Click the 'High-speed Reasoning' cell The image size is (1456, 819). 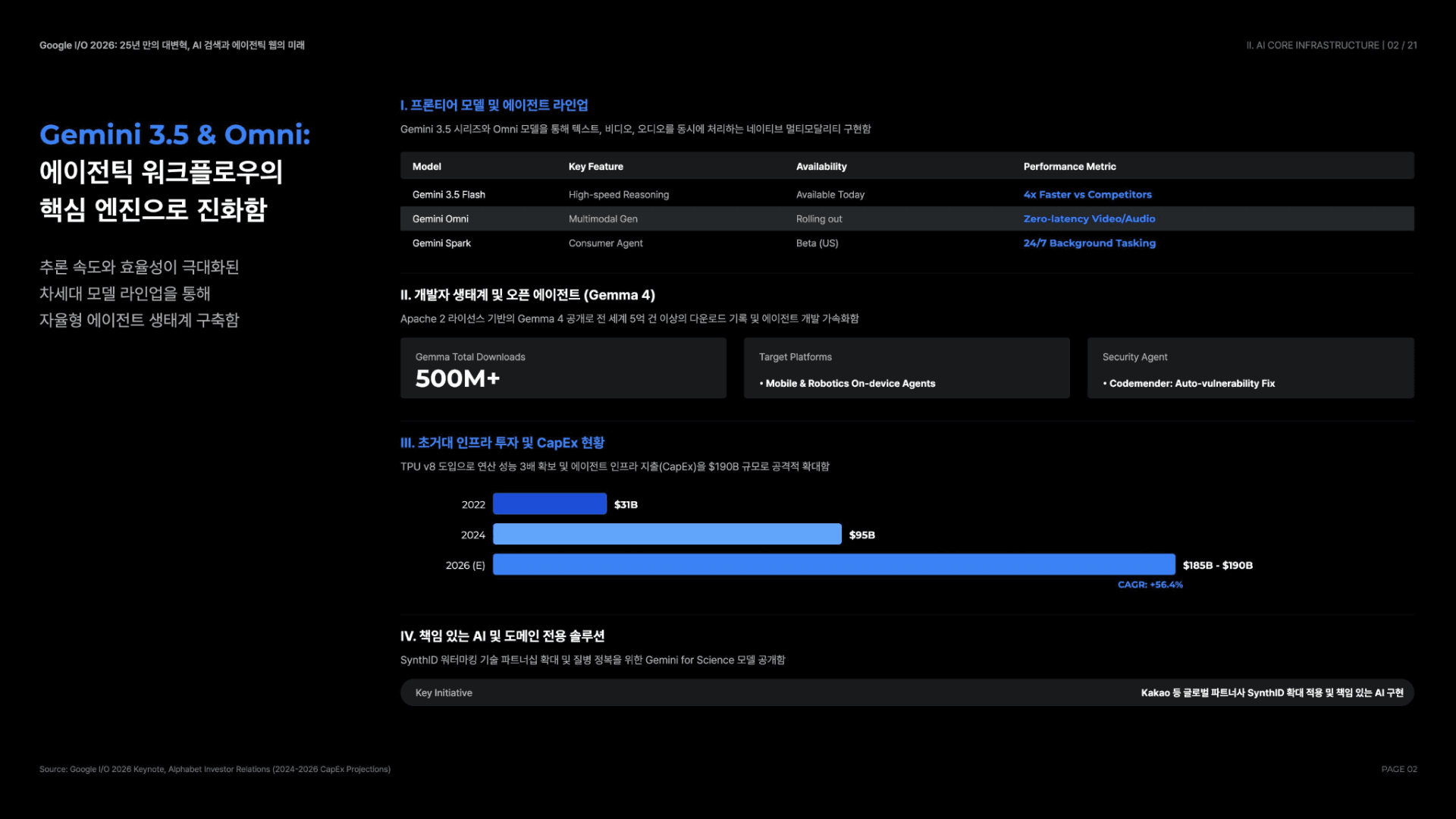click(619, 195)
